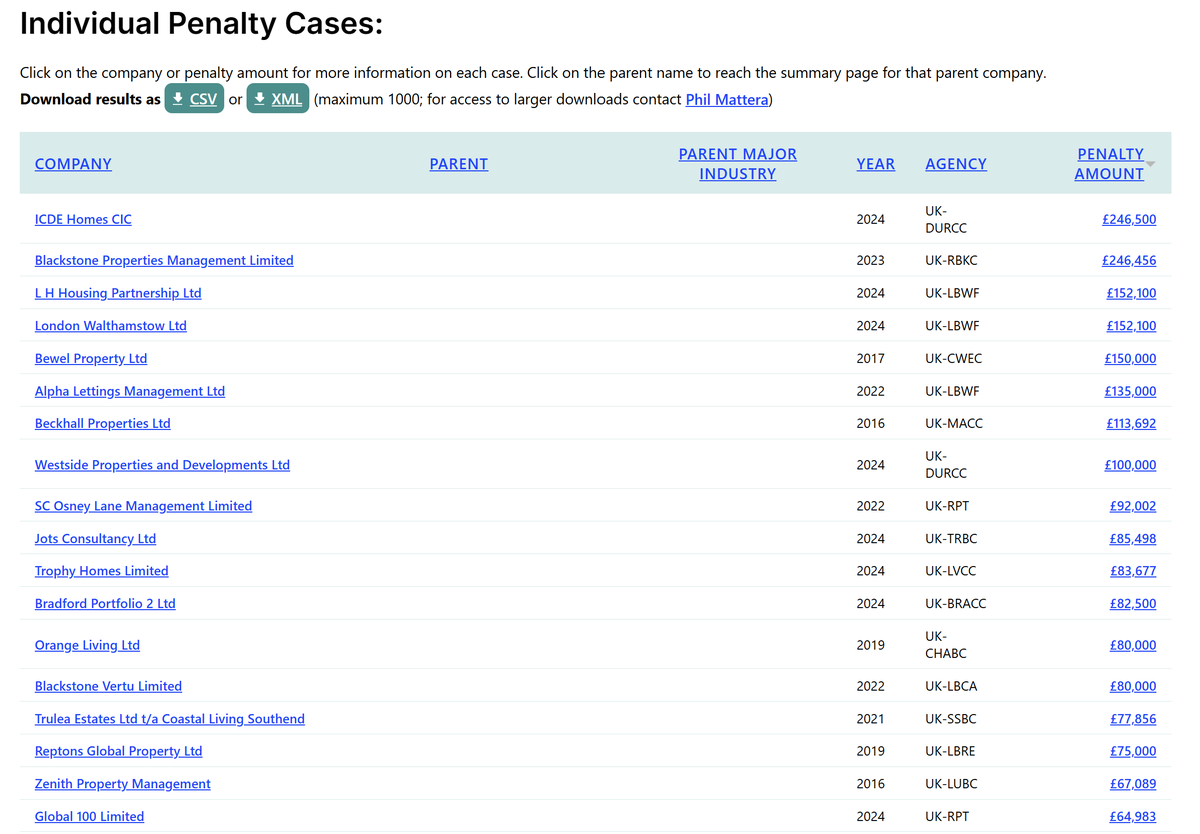Open Trophy Homes Limited case
Viewport: 1200px width, 834px height.
[x=102, y=571]
